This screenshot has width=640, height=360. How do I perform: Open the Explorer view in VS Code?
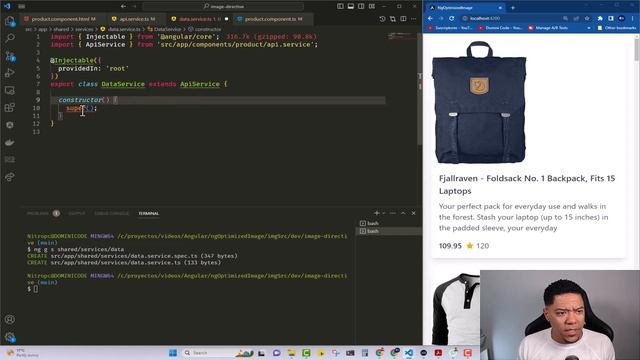(10, 21)
